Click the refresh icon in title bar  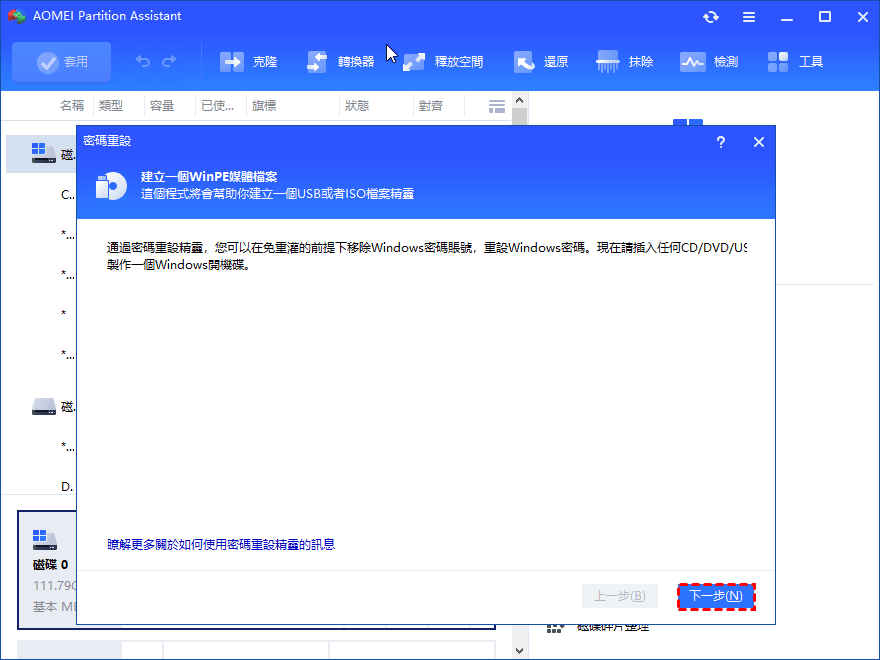[711, 17]
